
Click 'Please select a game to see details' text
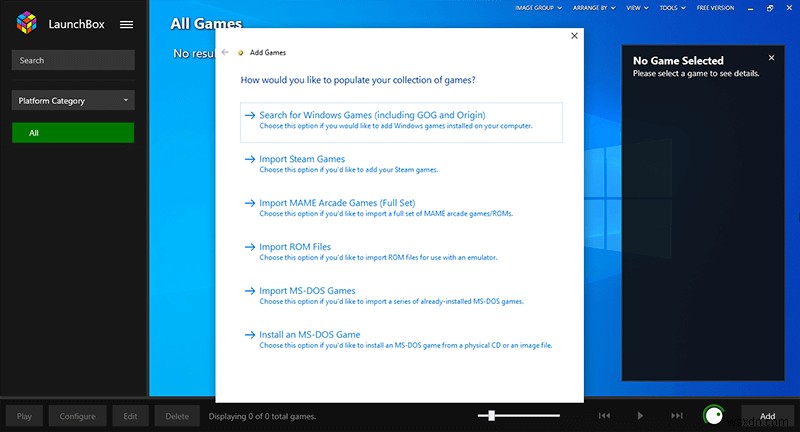(696, 73)
